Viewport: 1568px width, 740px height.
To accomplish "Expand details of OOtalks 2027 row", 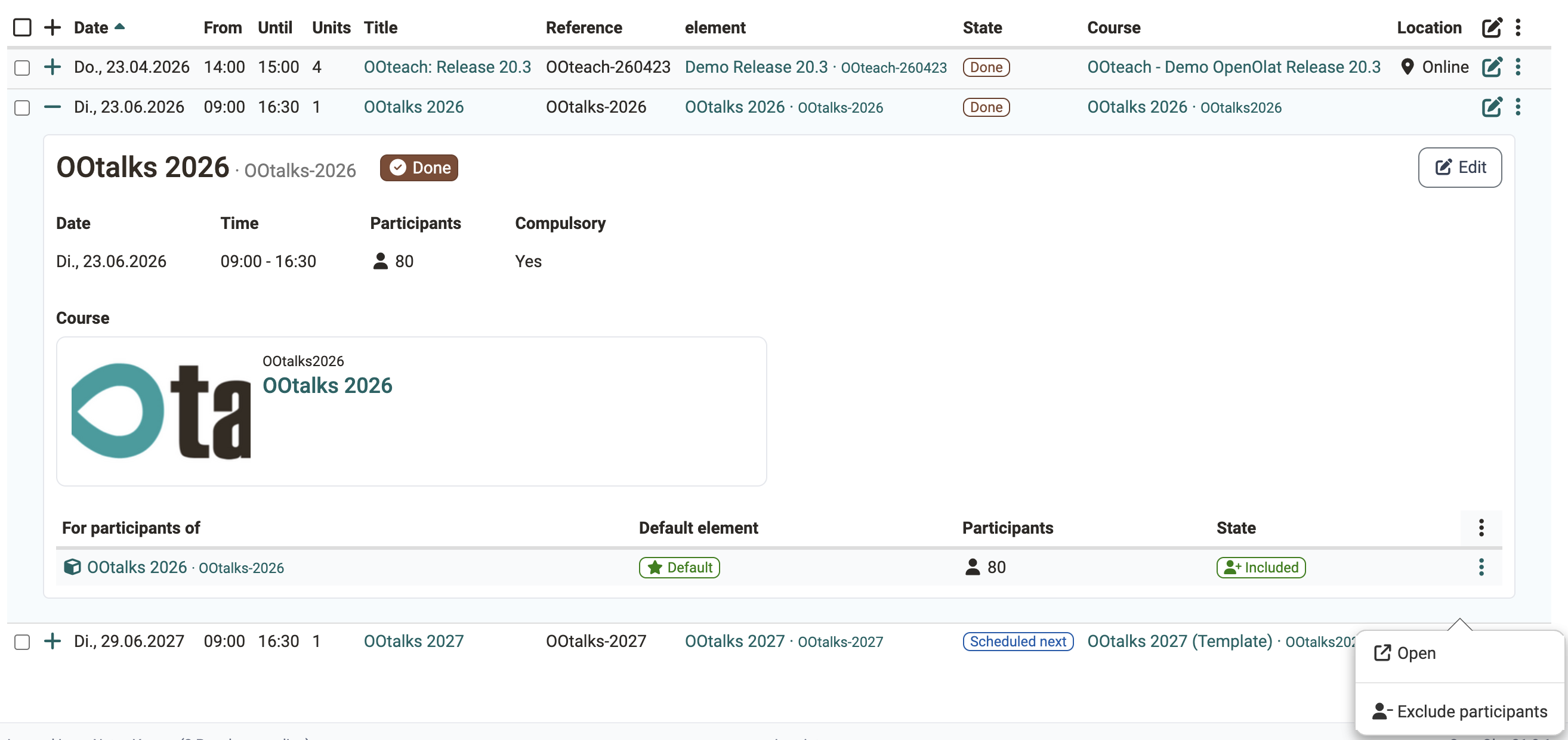I will pyautogui.click(x=53, y=641).
